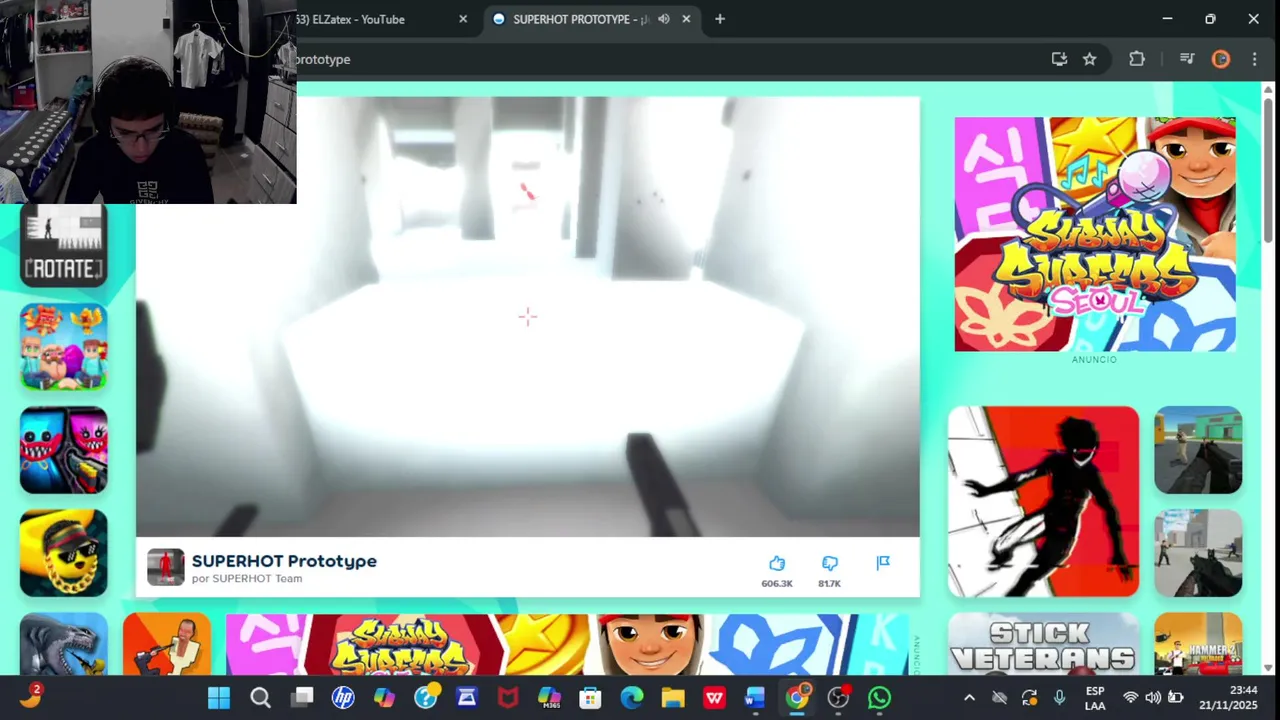
Task: Open a new browser tab
Action: pos(720,19)
